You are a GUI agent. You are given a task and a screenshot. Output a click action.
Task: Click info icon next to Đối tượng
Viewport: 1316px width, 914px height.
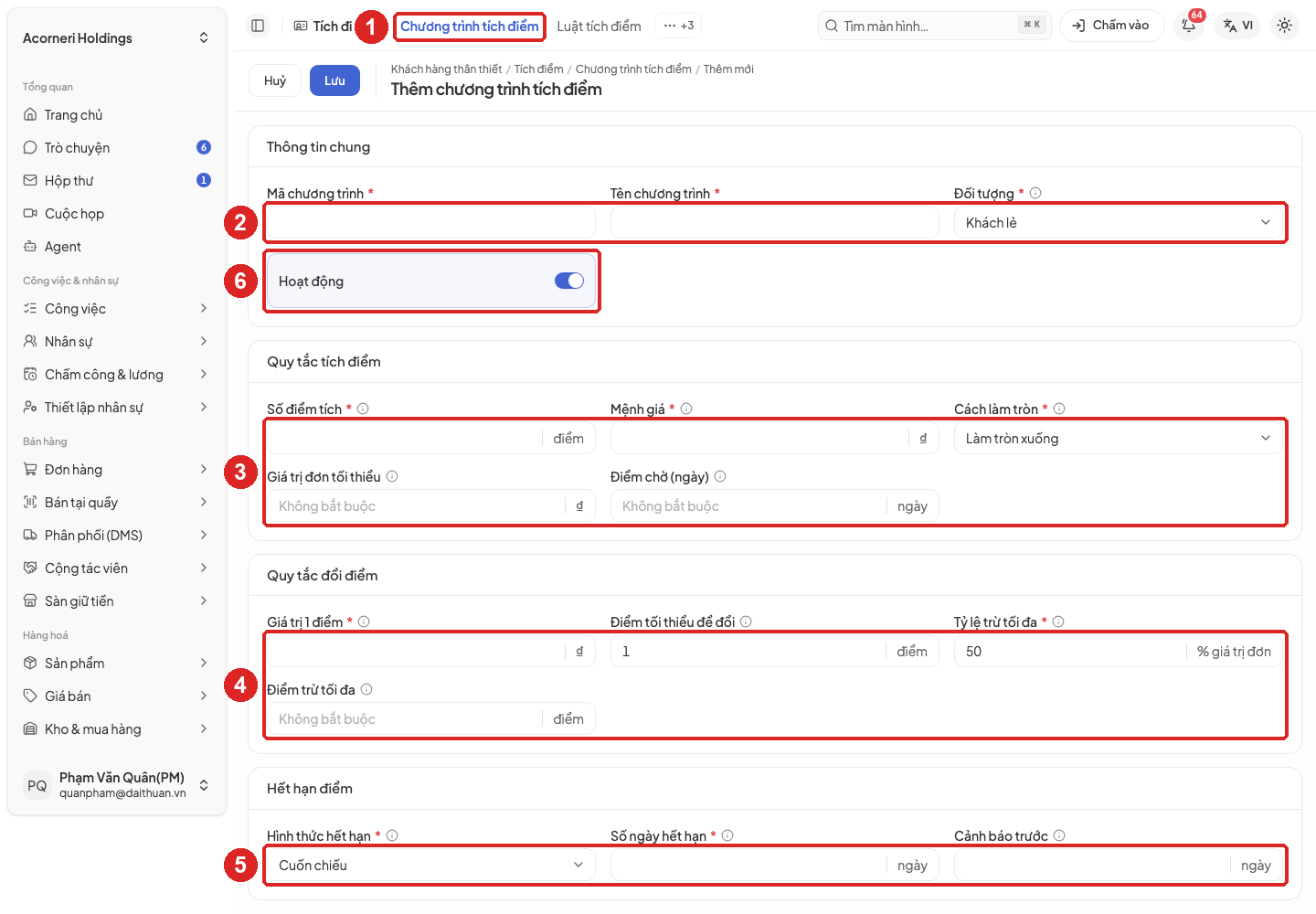coord(1035,193)
